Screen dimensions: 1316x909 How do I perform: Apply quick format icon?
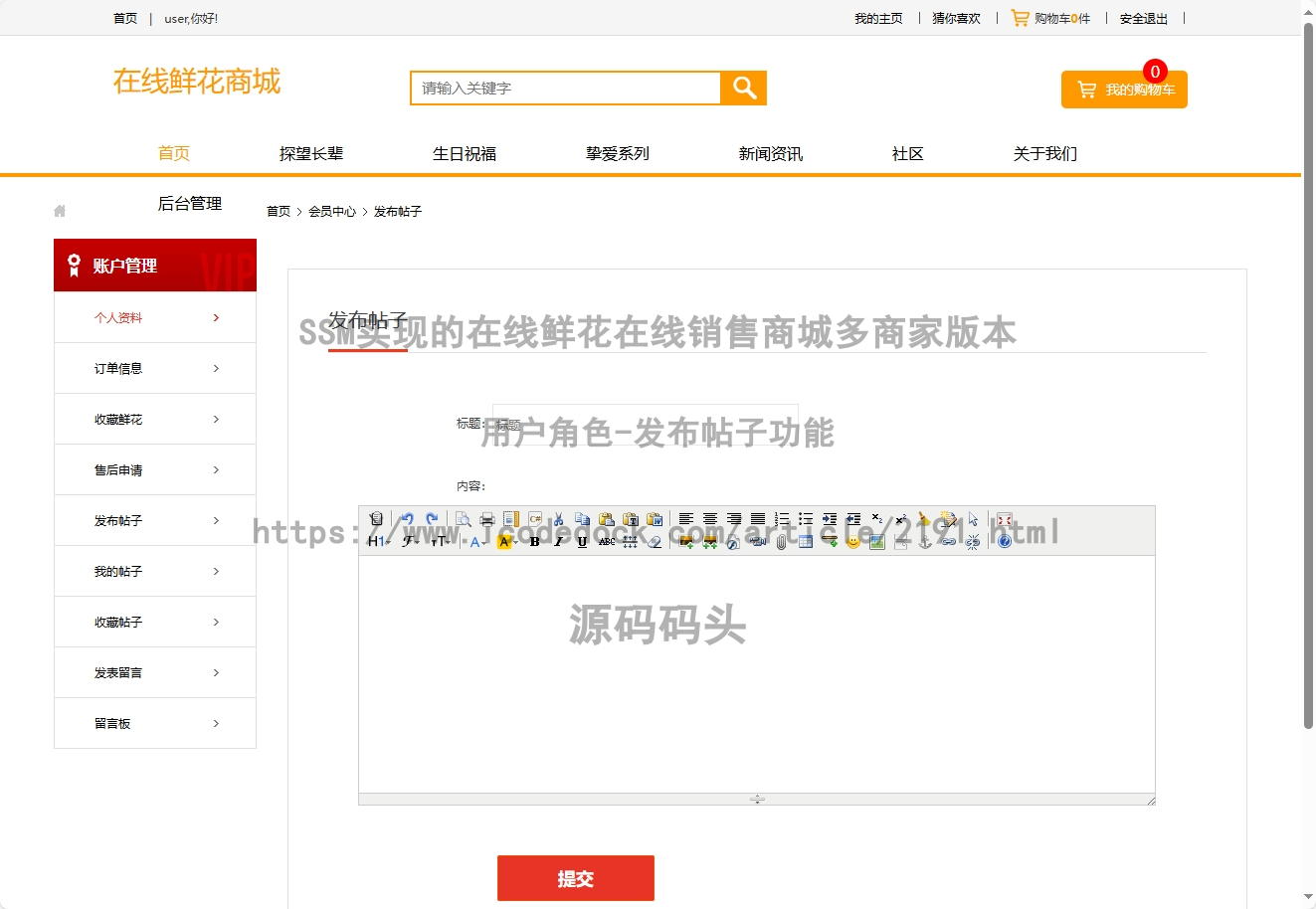[x=949, y=519]
